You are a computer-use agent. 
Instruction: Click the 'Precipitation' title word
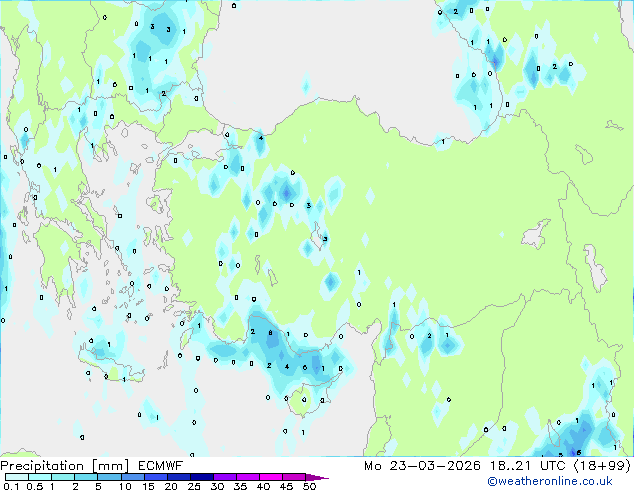42,466
